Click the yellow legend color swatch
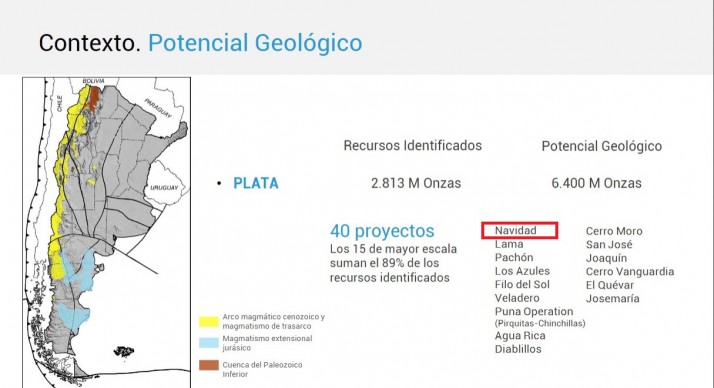The height and width of the screenshot is (388, 714). click(209, 322)
